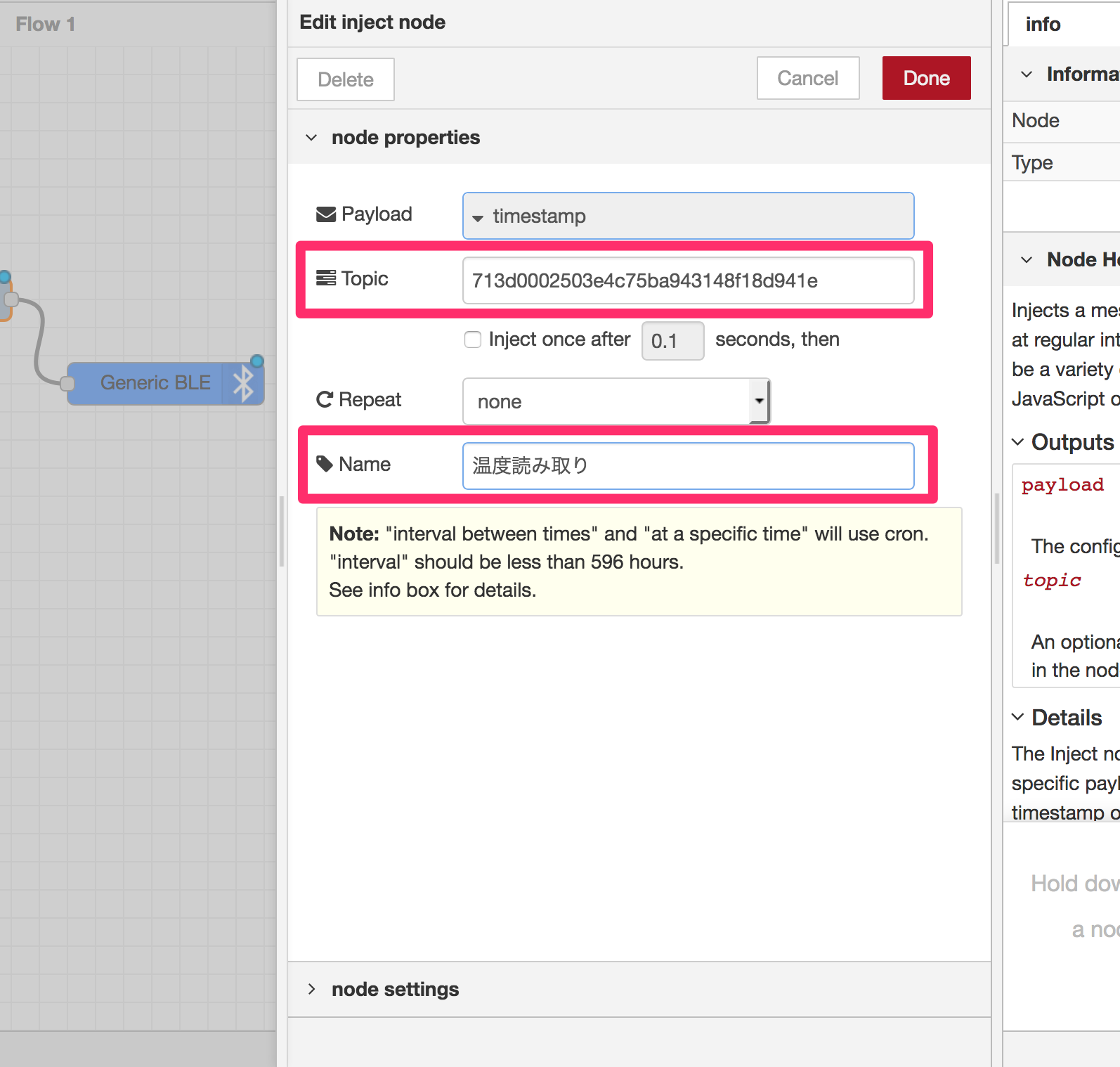Click the Topic input field
The image size is (1120, 1067).
689,280
